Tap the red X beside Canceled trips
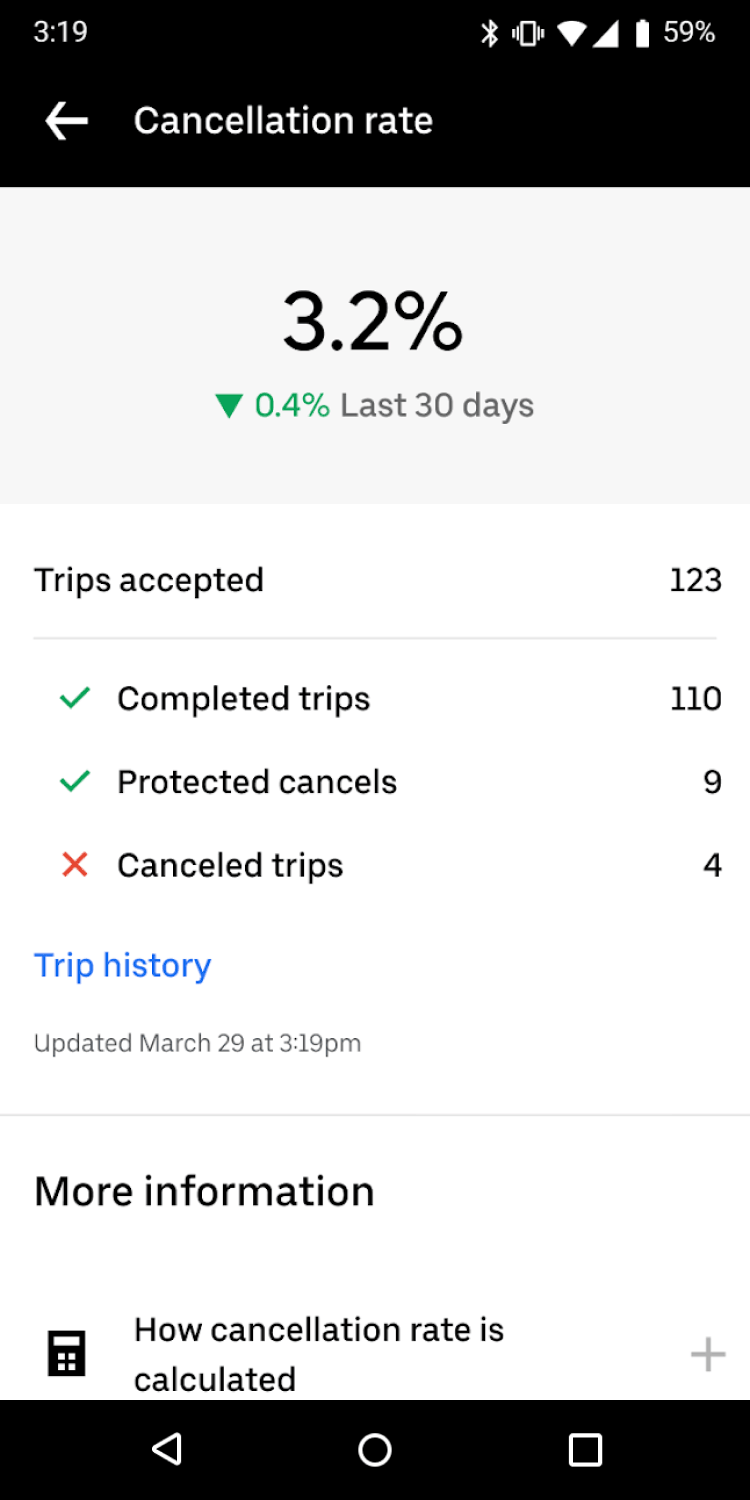The height and width of the screenshot is (1500, 750). pyautogui.click(x=75, y=865)
